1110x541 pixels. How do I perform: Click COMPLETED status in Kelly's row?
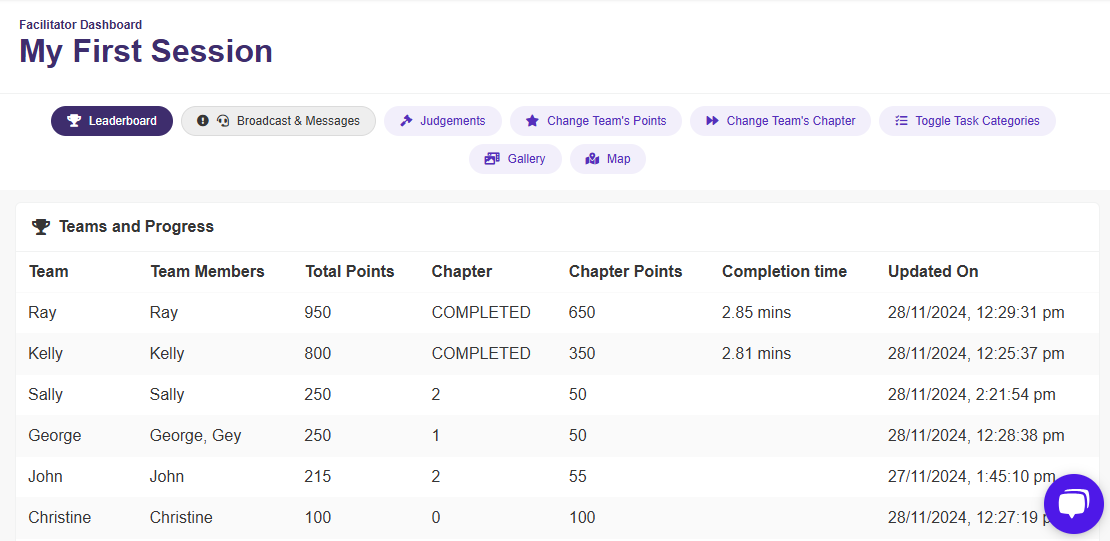point(481,353)
